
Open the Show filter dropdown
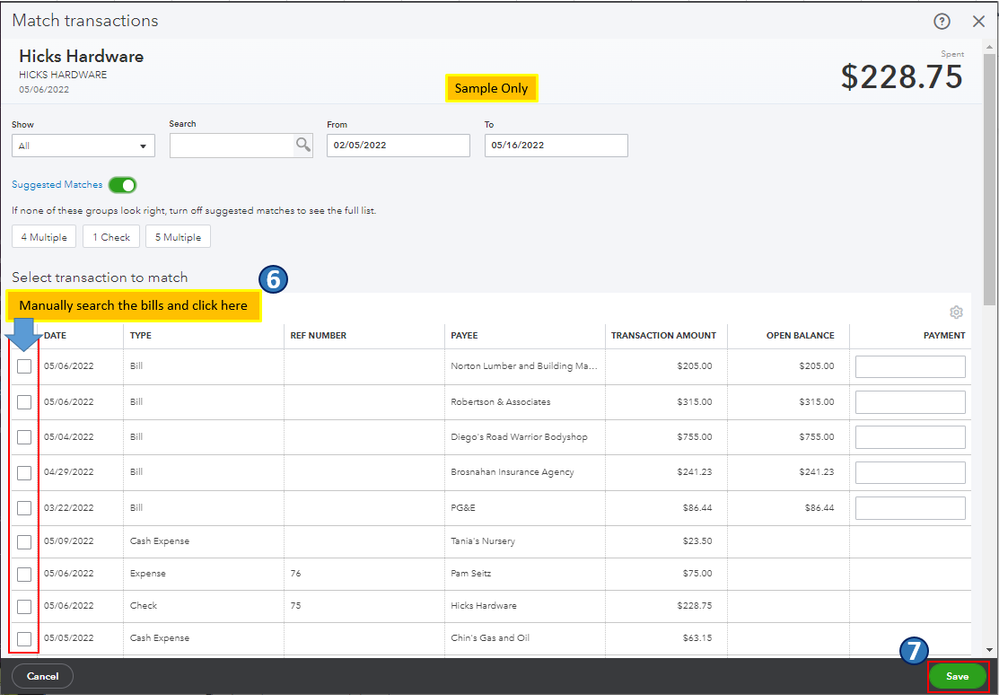[83, 146]
